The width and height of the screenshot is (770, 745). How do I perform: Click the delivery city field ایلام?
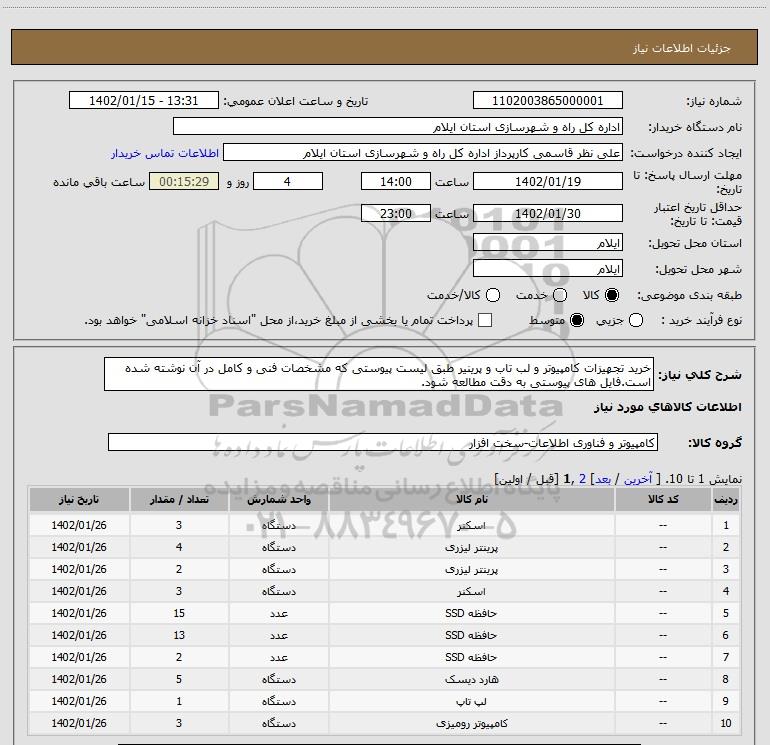point(548,269)
